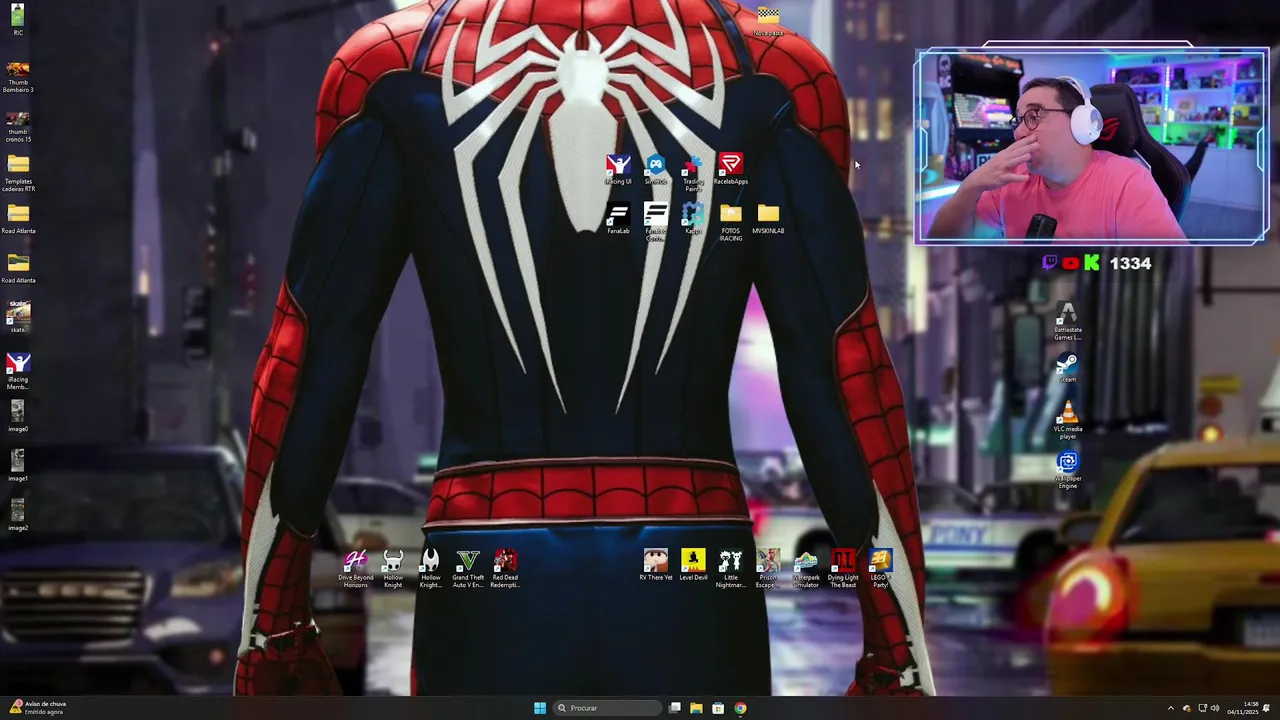Open the volume control in tray
Image resolution: width=1280 pixels, height=720 pixels.
click(x=1215, y=708)
